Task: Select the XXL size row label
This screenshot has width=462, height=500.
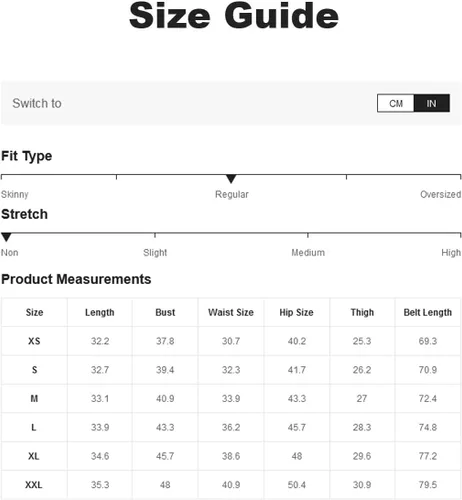Action: [x=34, y=485]
